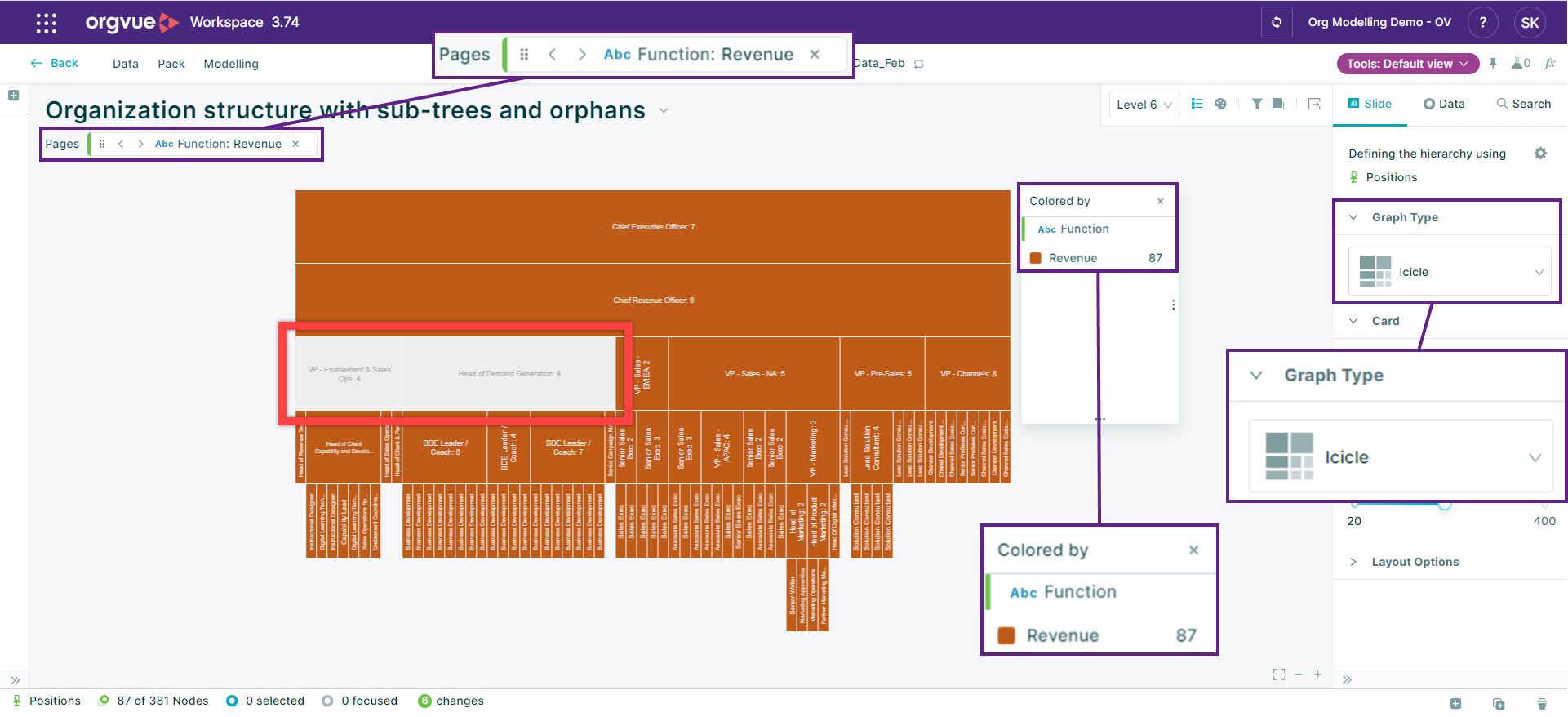Collapse the right panel double chevron
Screen dimensions: 1568x717
click(x=1347, y=679)
